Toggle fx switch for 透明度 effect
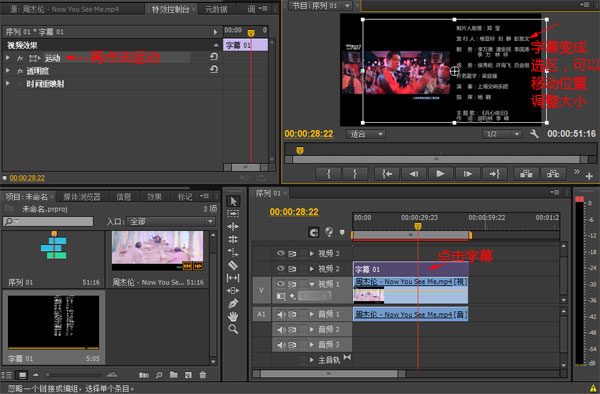 point(20,71)
